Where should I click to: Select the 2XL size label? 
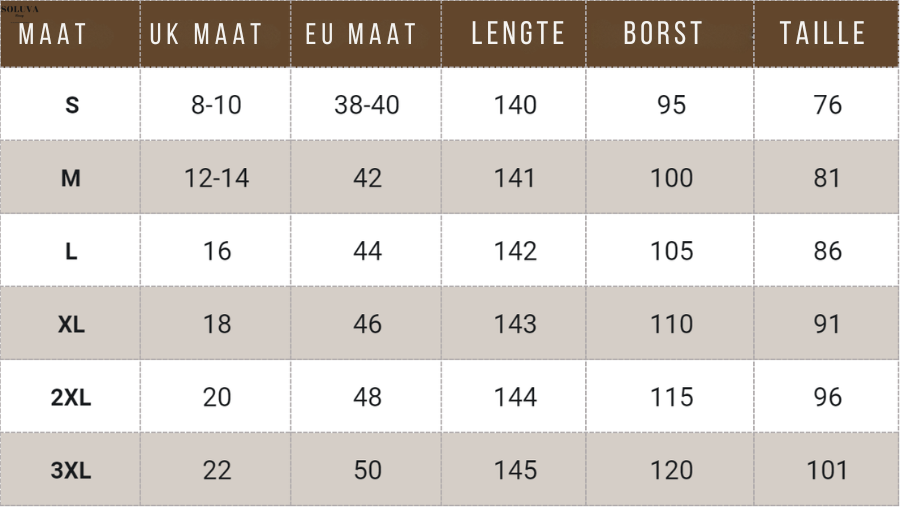pos(71,398)
